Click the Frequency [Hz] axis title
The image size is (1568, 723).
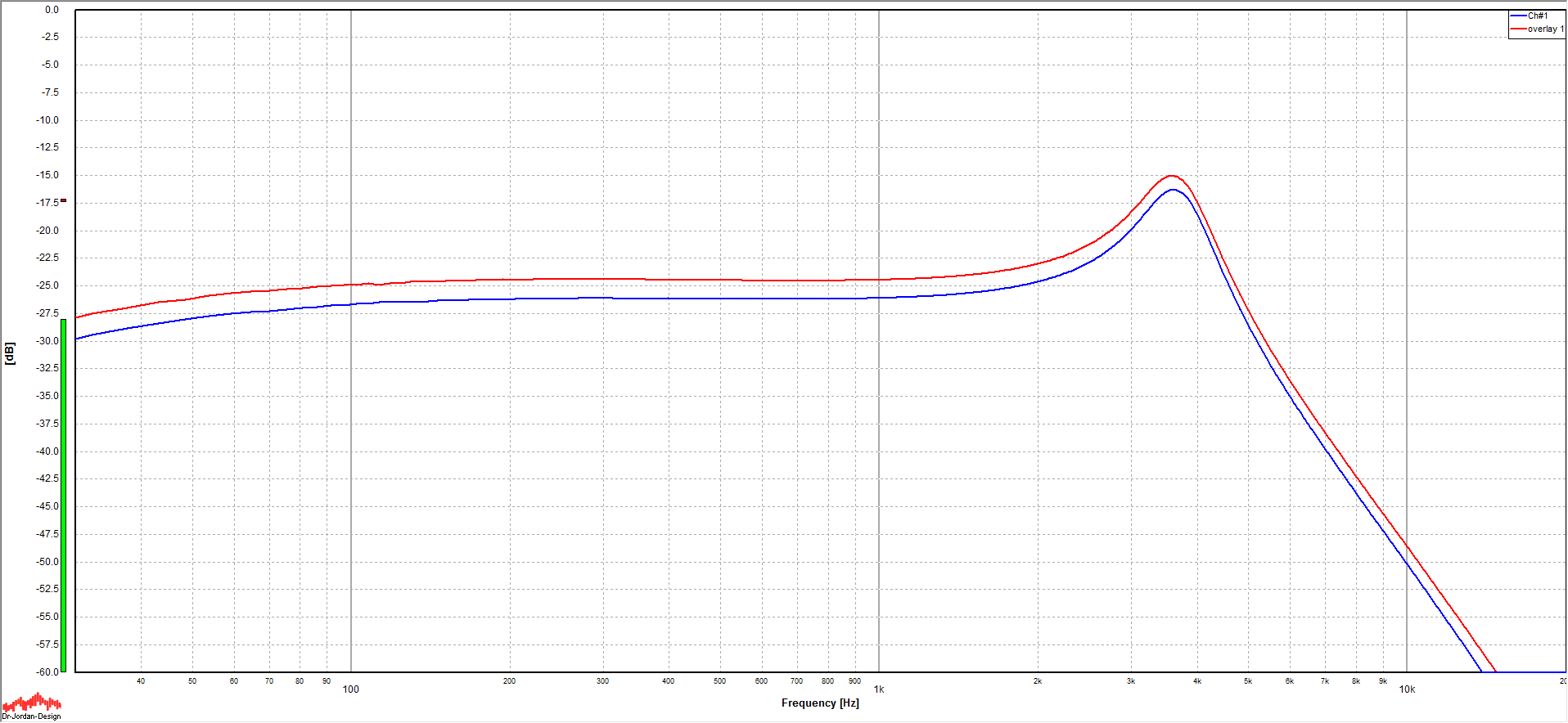tap(819, 703)
